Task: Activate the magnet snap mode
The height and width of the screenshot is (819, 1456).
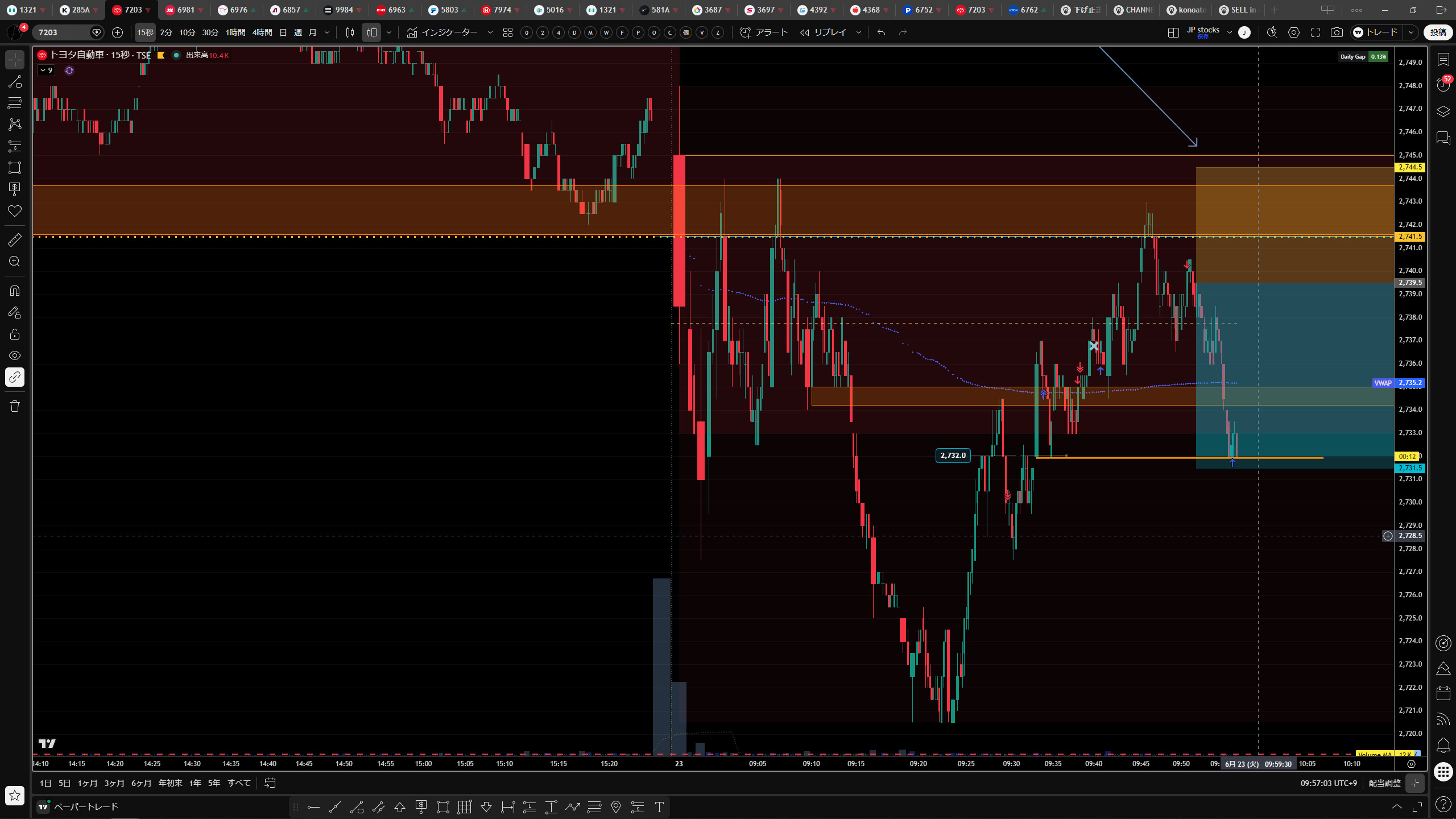Action: click(15, 291)
